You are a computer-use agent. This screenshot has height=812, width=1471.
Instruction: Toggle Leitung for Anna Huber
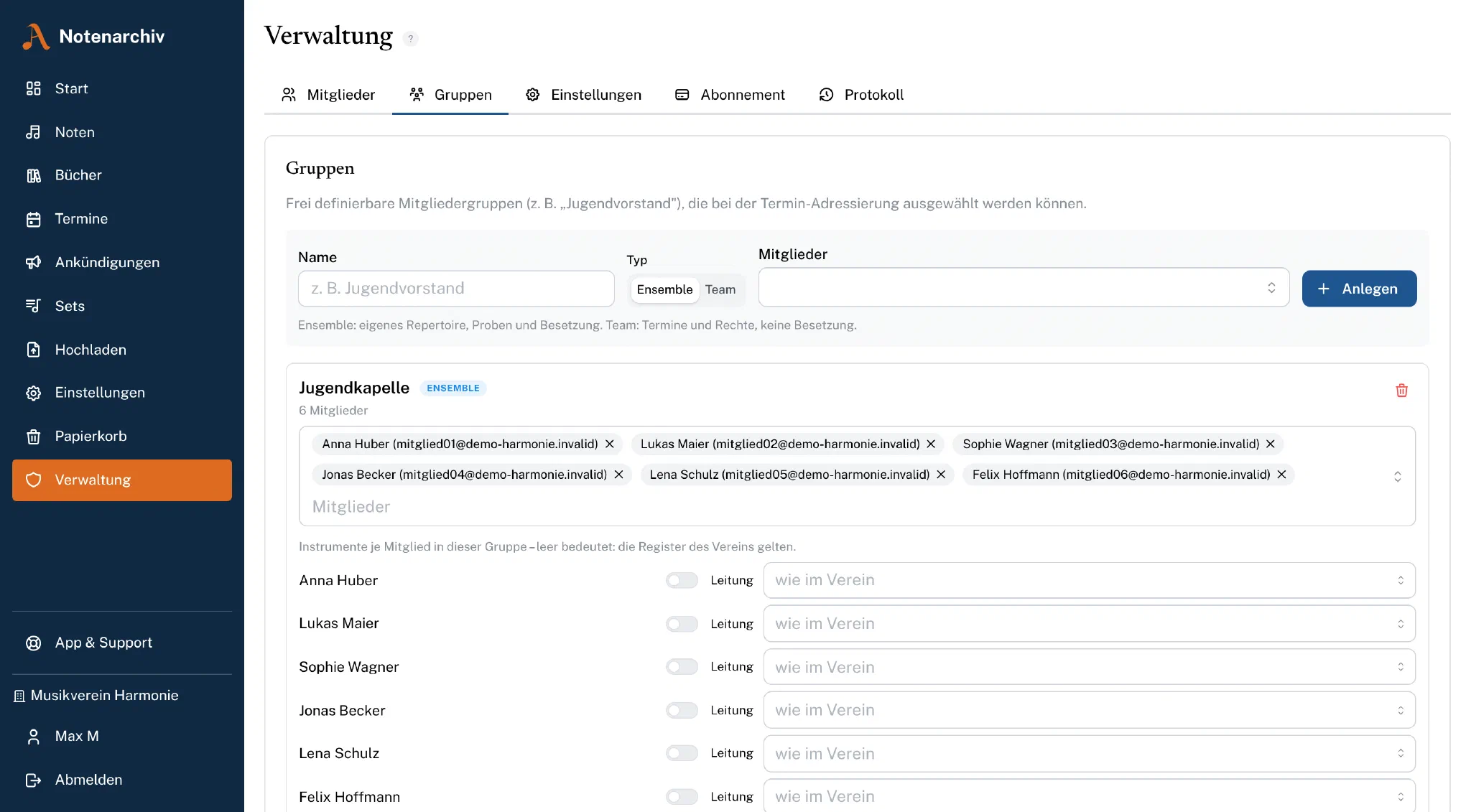682,580
